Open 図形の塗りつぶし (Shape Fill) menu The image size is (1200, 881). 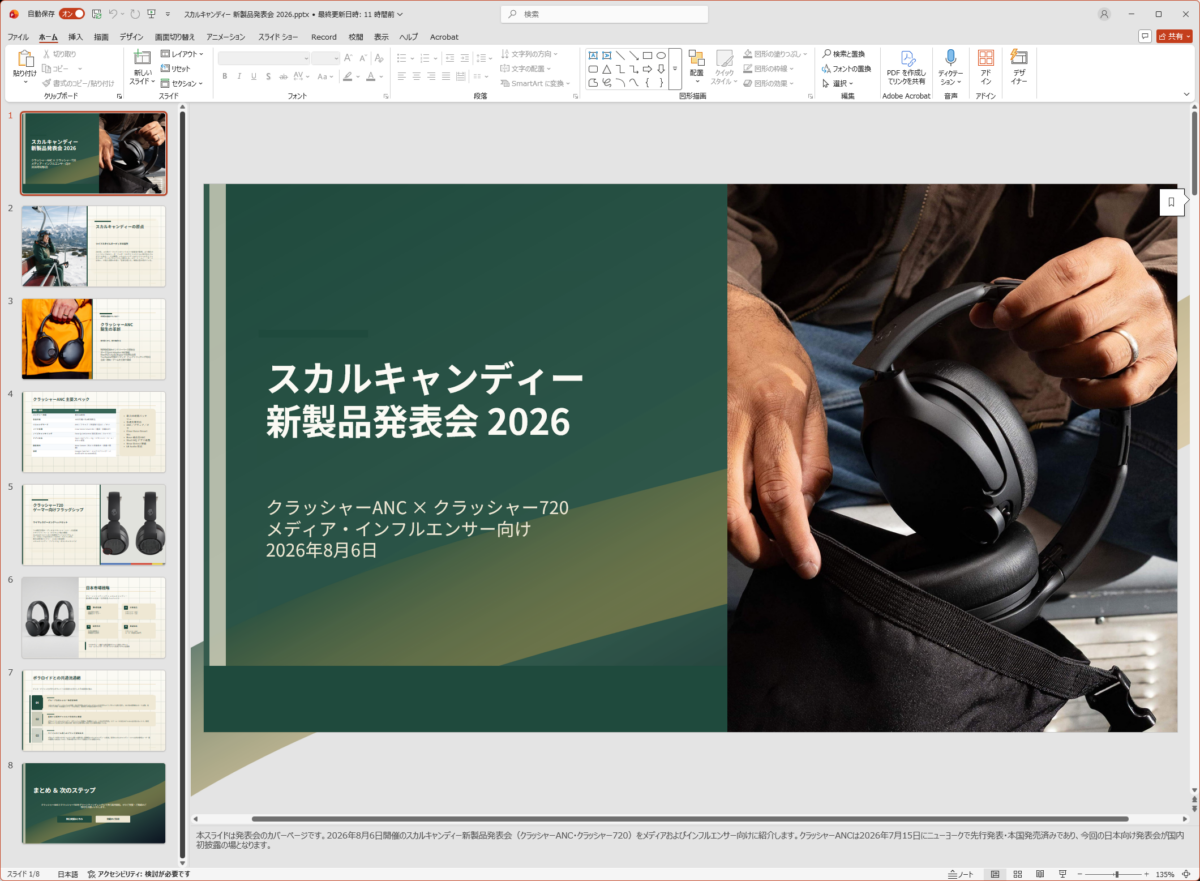pos(774,54)
